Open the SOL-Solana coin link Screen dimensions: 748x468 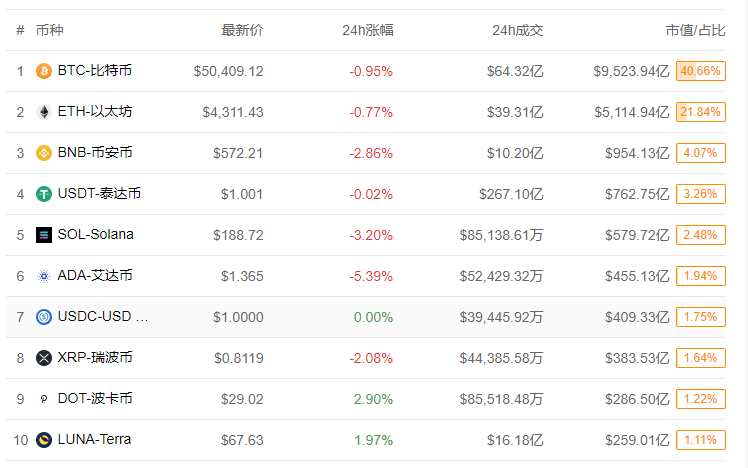(x=95, y=235)
